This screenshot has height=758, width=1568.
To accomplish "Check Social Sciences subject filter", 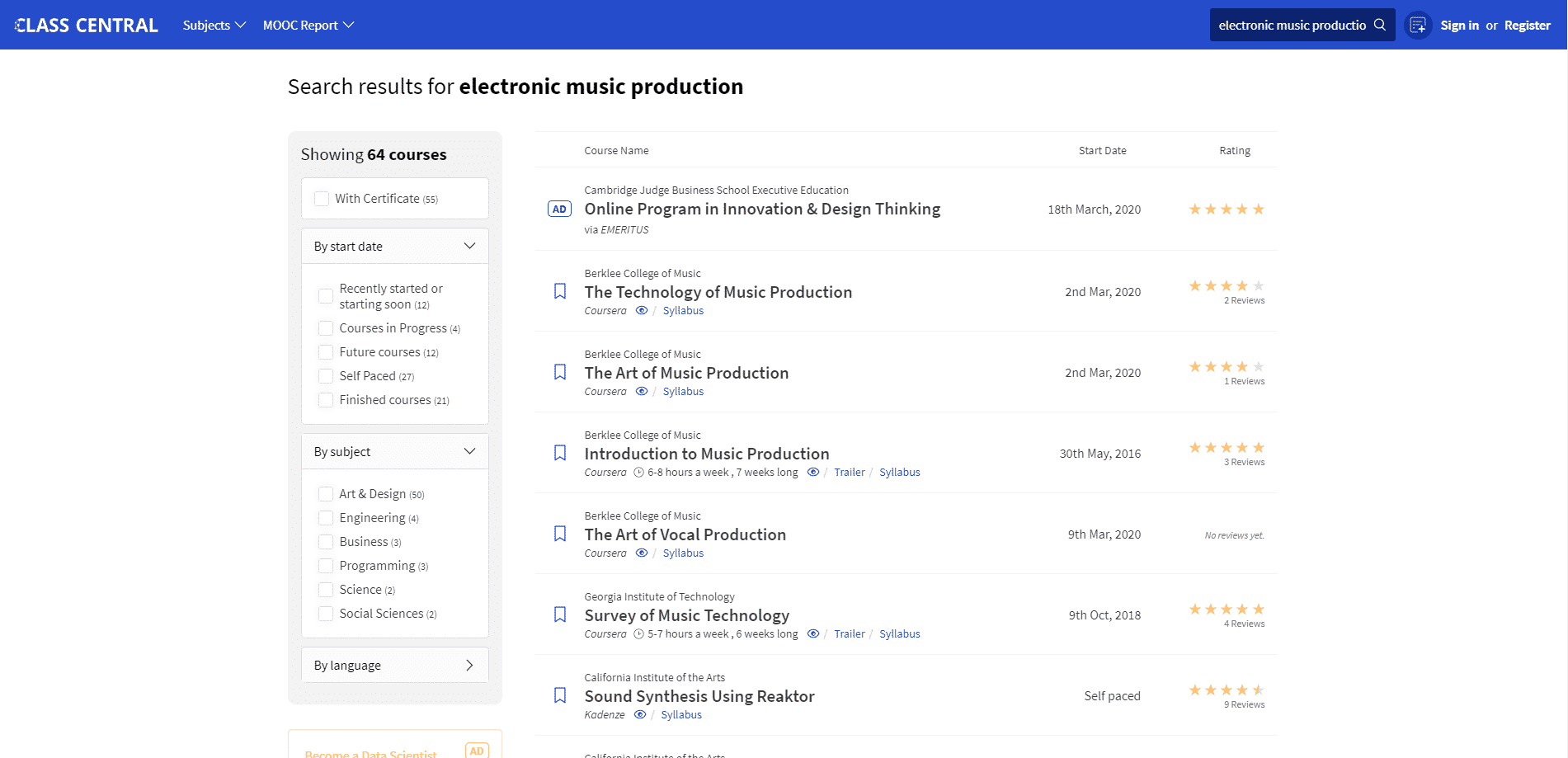I will [x=326, y=614].
